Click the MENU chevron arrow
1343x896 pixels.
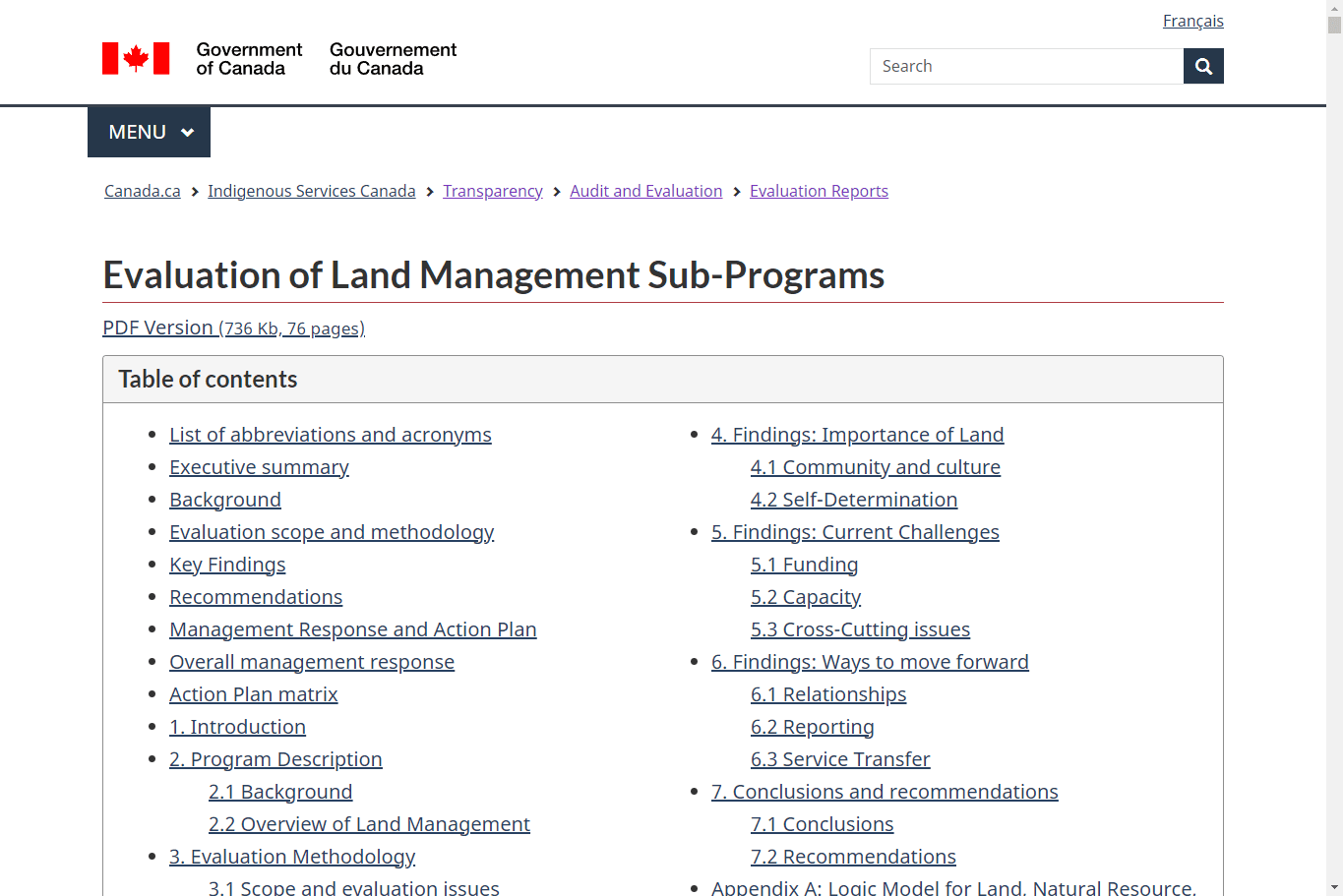[x=187, y=131]
